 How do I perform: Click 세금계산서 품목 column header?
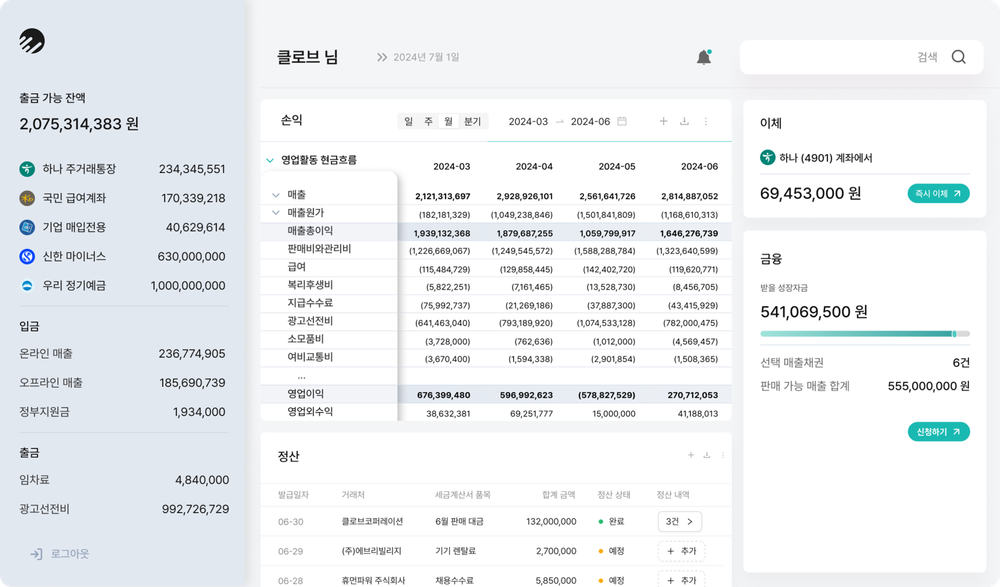(462, 494)
